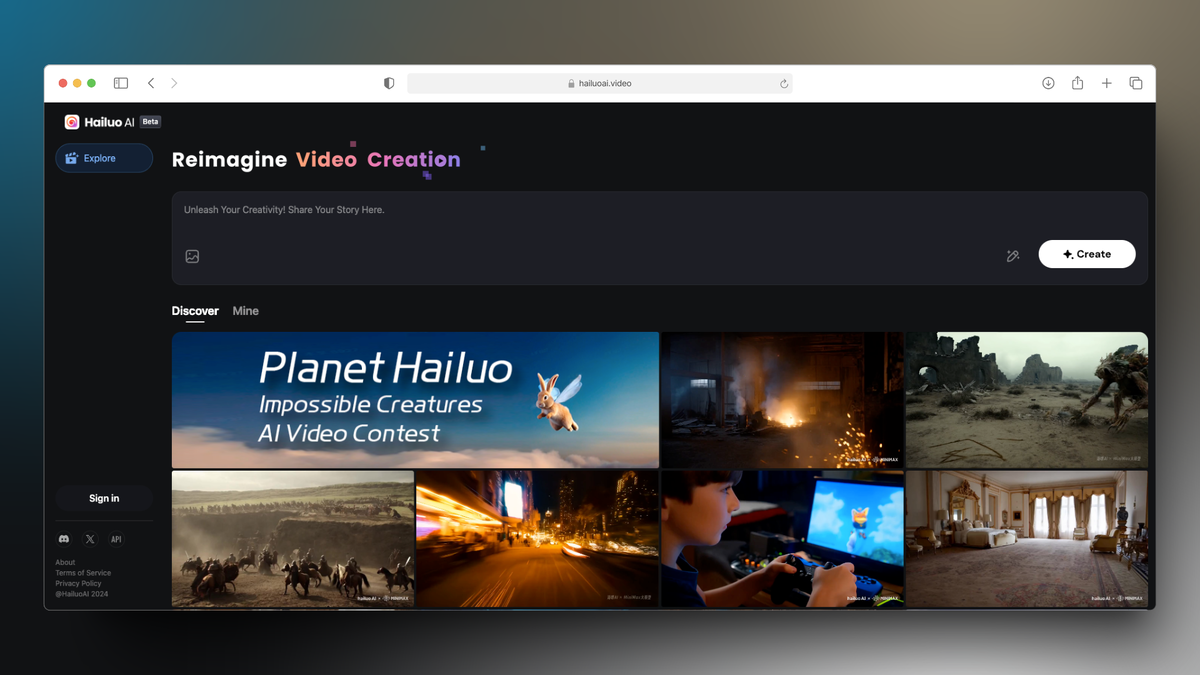The height and width of the screenshot is (675, 1200).
Task: Open the blurred city night street thumbnail
Action: [537, 539]
